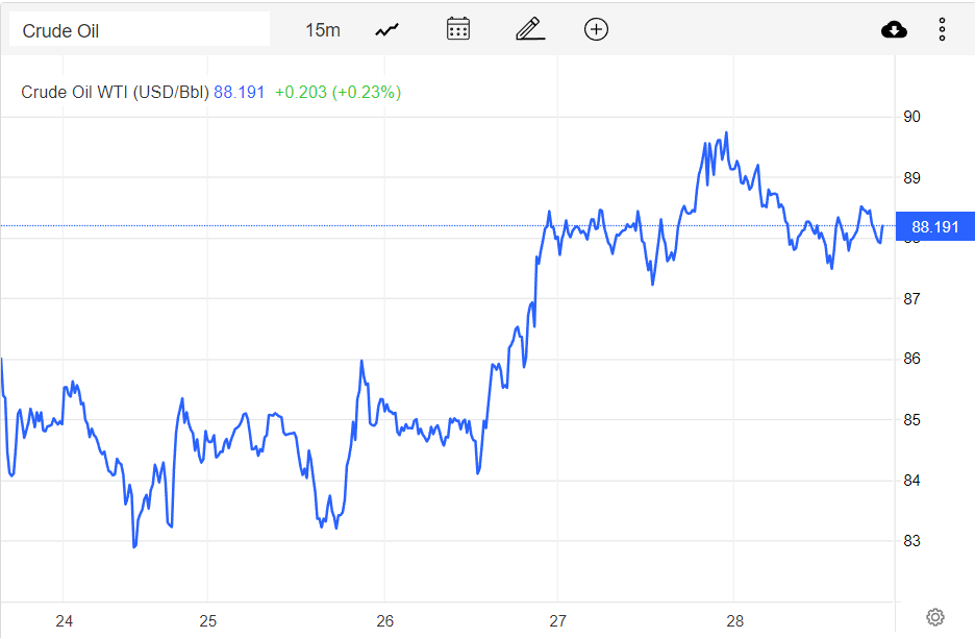The height and width of the screenshot is (639, 977).
Task: Open the 15m interval dropdown
Action: (x=322, y=30)
